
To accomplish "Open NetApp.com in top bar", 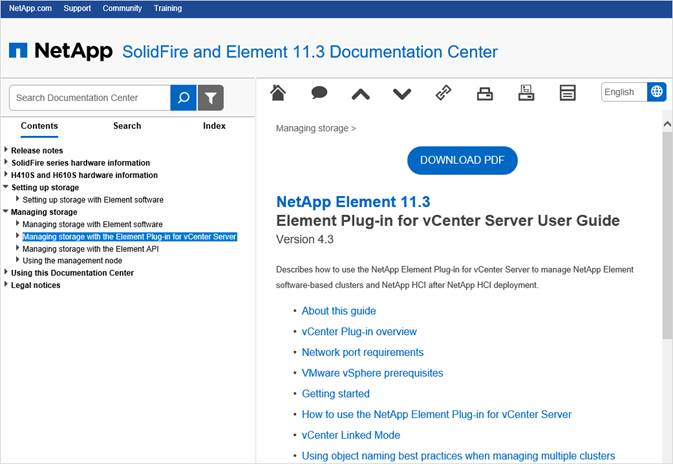I will (30, 8).
